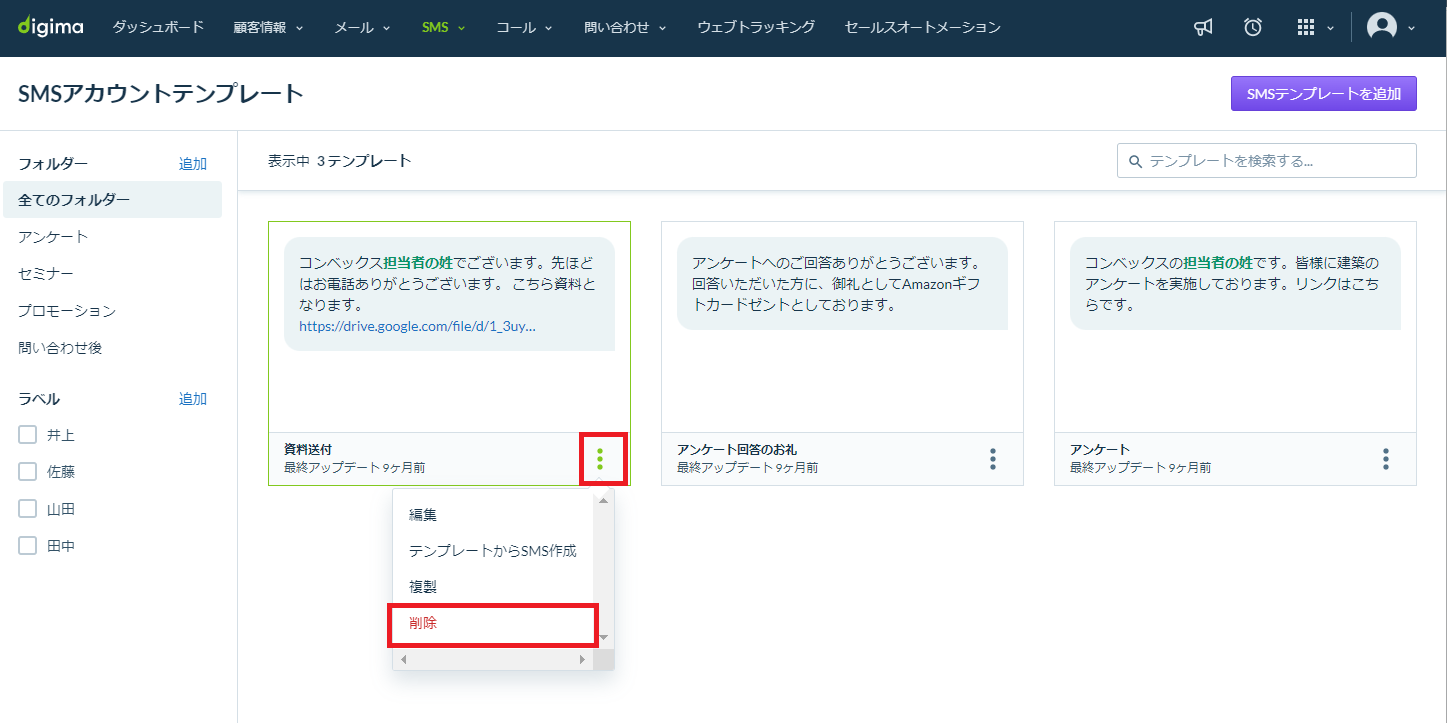Image resolution: width=1447 pixels, height=723 pixels.
Task: Click the user profile avatar icon
Action: (x=1382, y=27)
